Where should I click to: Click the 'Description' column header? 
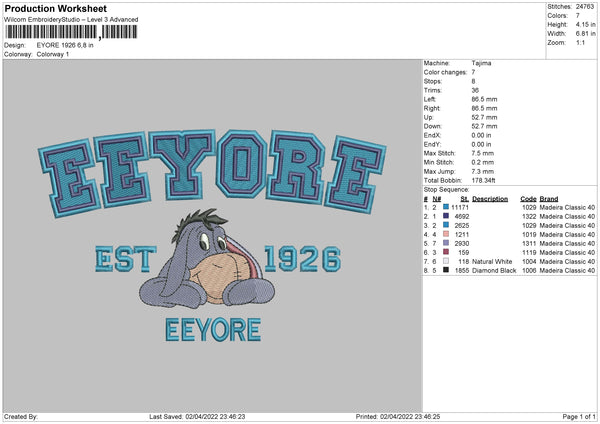(x=490, y=199)
